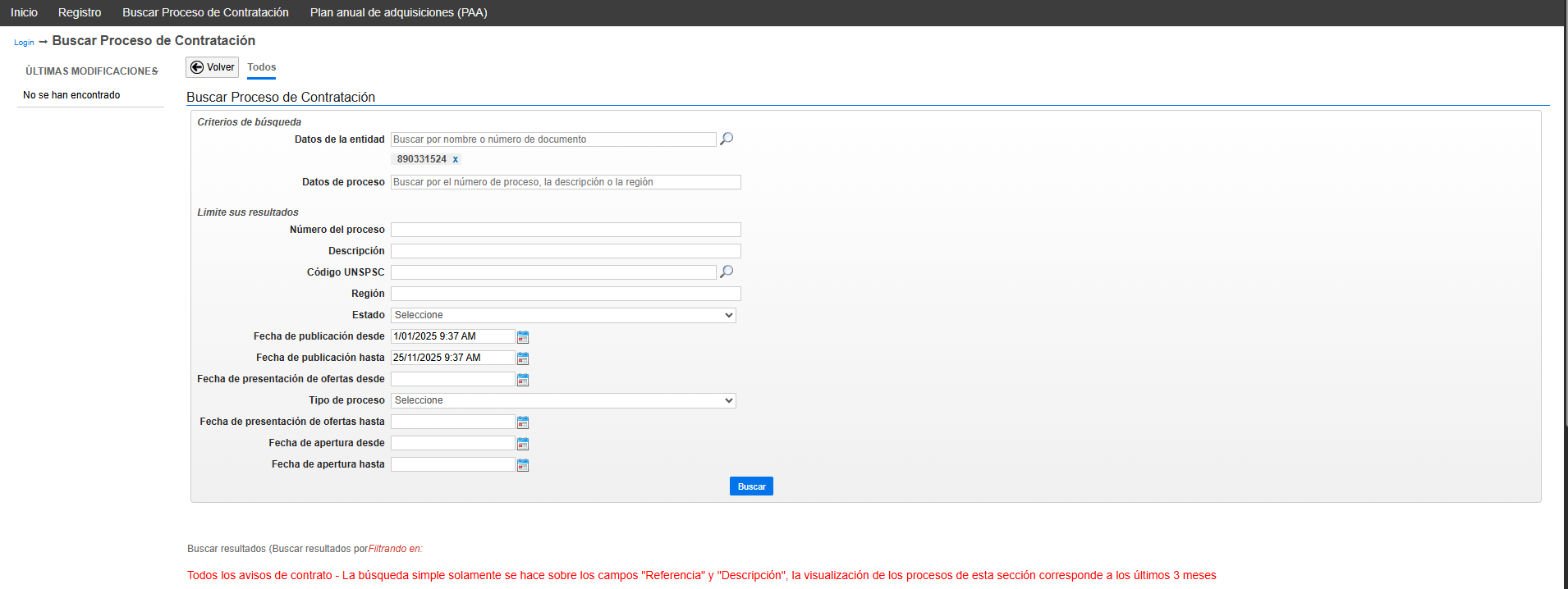This screenshot has width=1568, height=589.
Task: Click the magnifier icon beside entity search field
Action: (x=727, y=139)
